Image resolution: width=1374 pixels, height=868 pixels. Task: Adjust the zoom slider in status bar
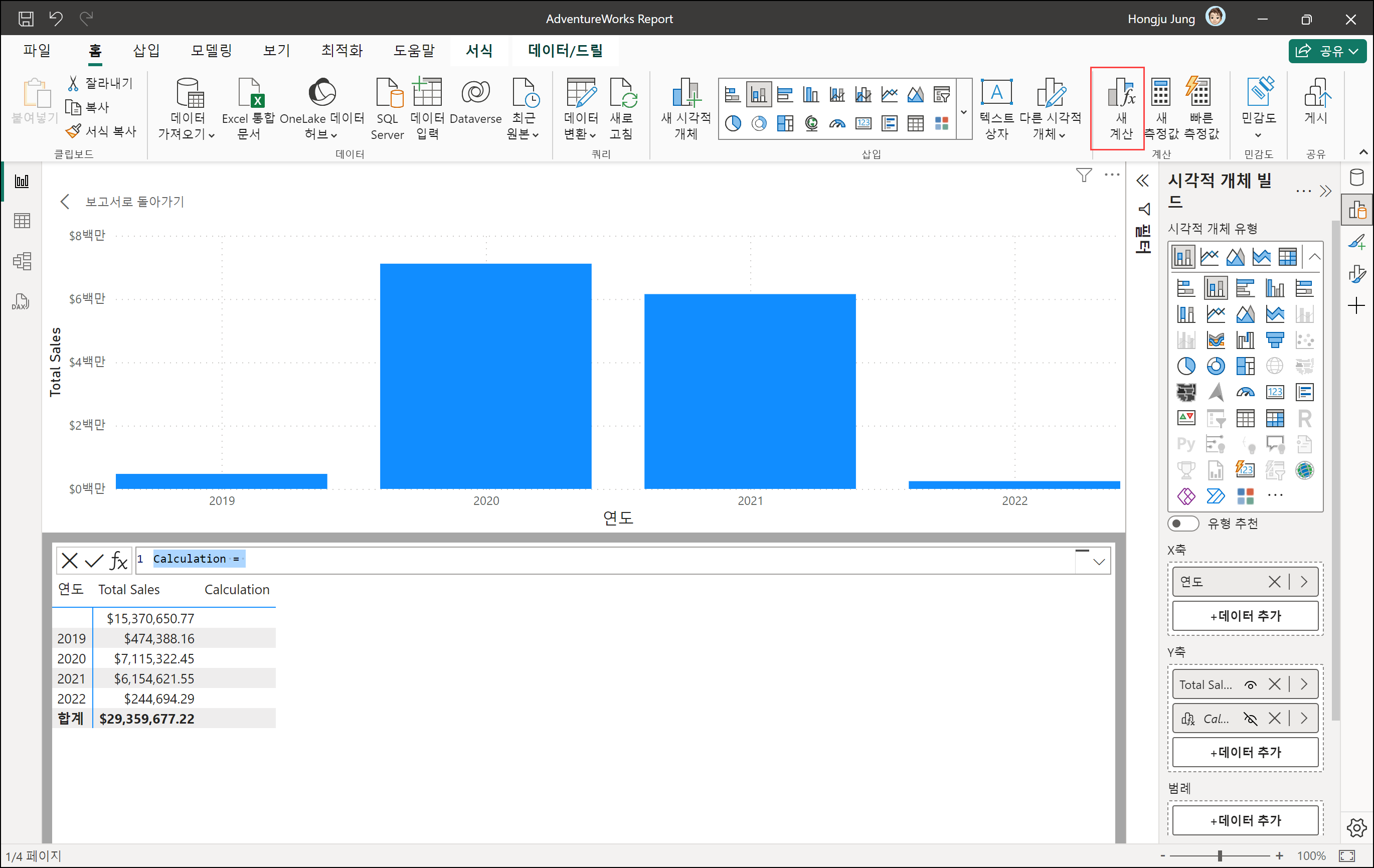1220,856
